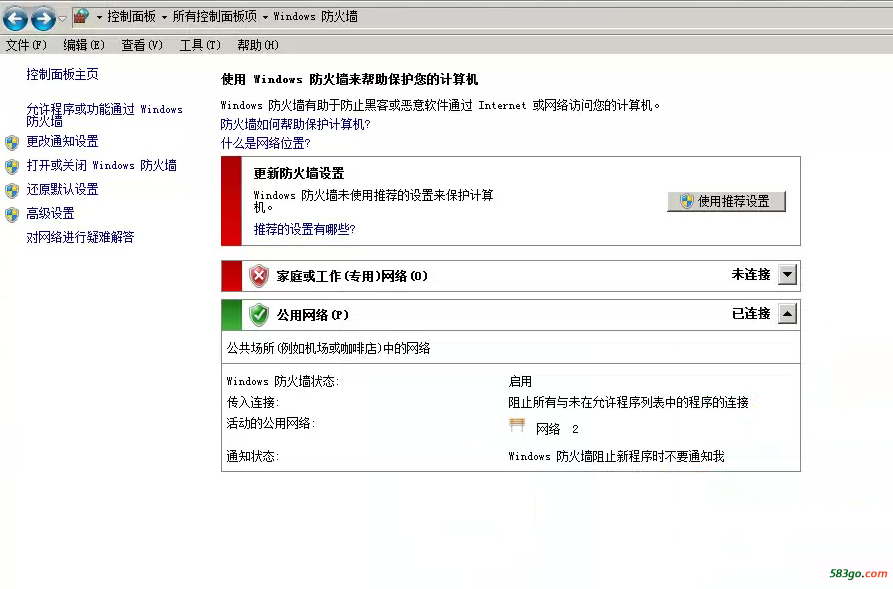Open 允许程序或功能通过 Windows 防火墙 link

pyautogui.click(x=104, y=114)
